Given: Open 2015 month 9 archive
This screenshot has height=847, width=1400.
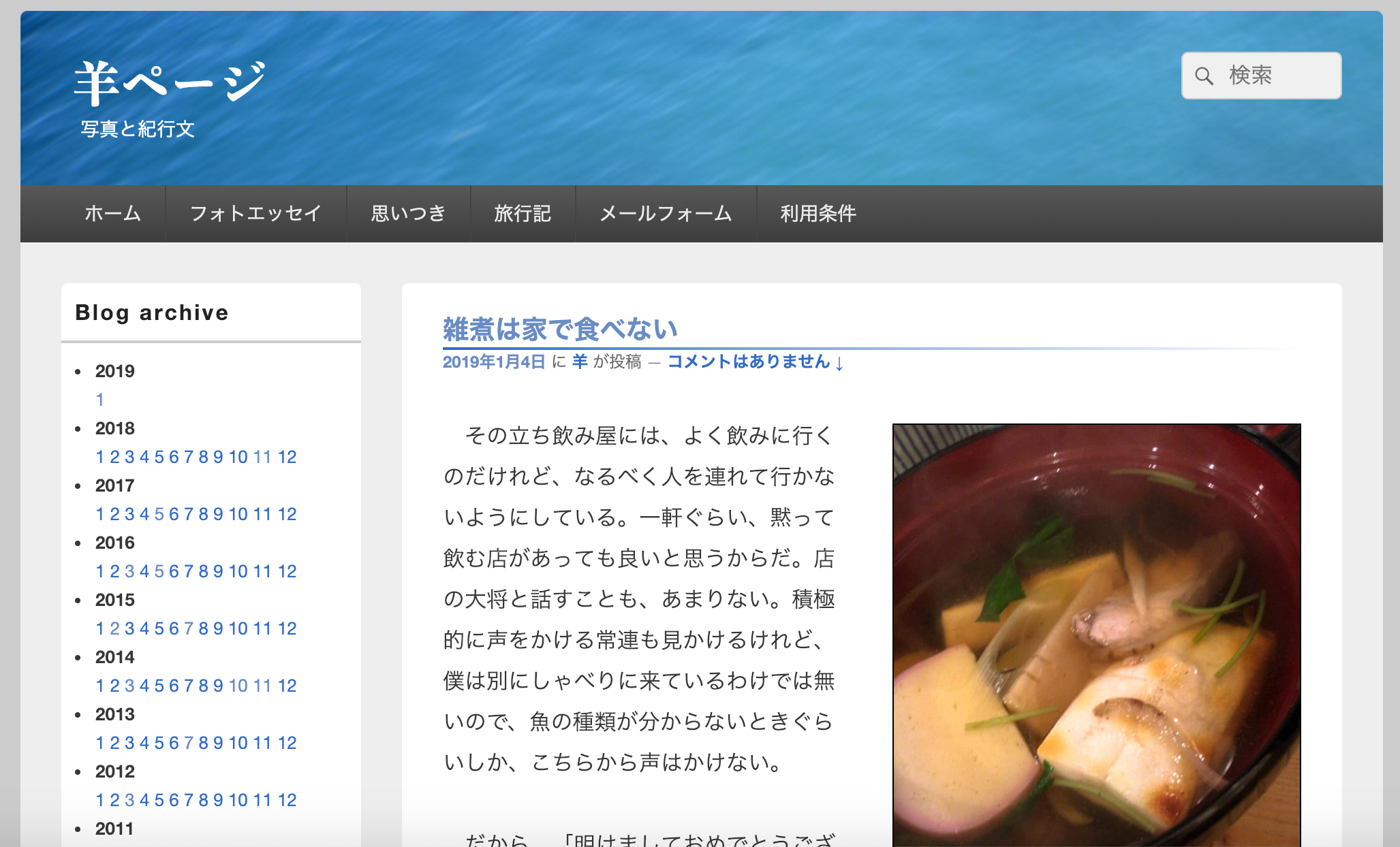Looking at the screenshot, I should (x=218, y=628).
